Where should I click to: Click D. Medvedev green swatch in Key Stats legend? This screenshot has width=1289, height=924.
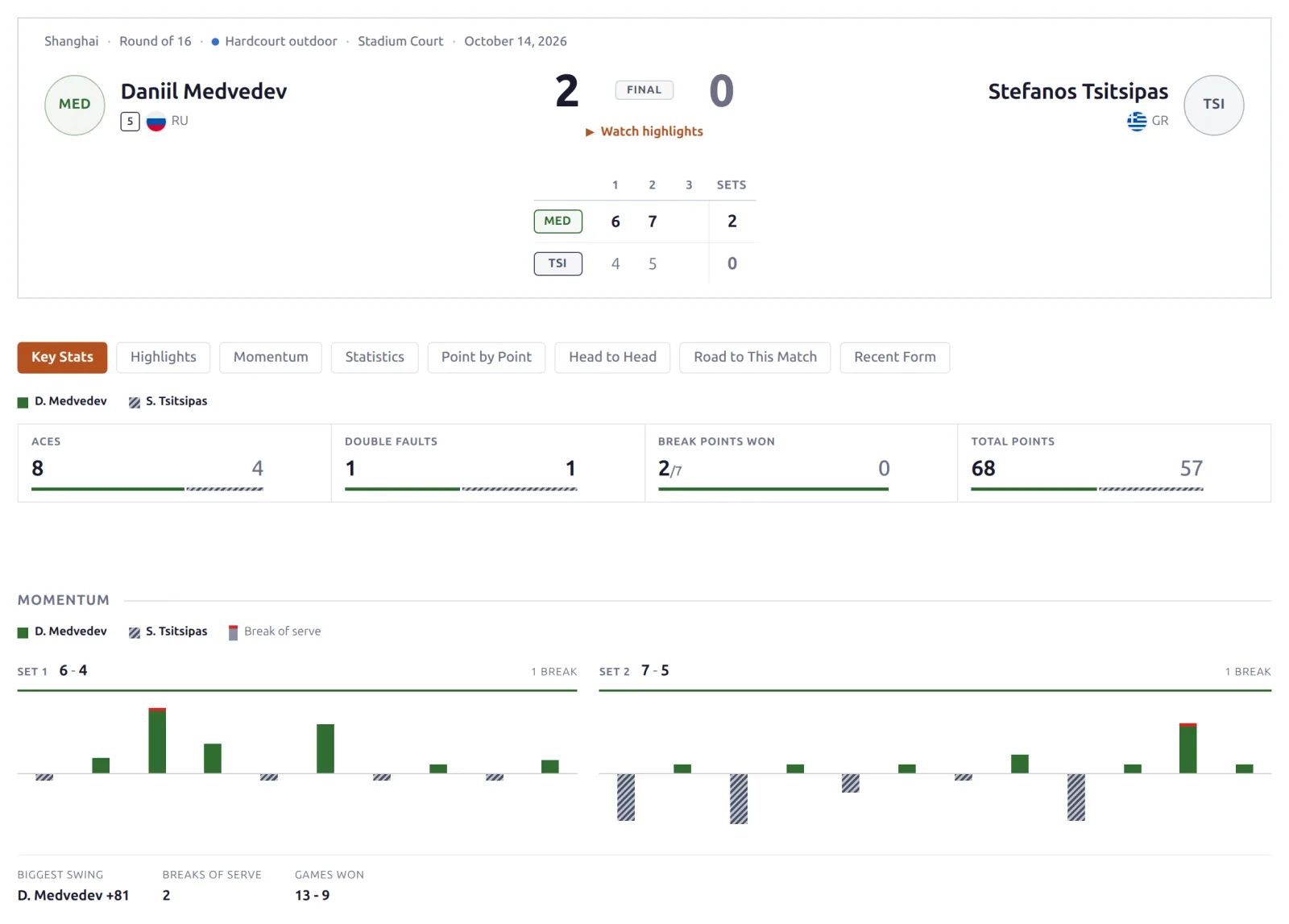pyautogui.click(x=23, y=402)
